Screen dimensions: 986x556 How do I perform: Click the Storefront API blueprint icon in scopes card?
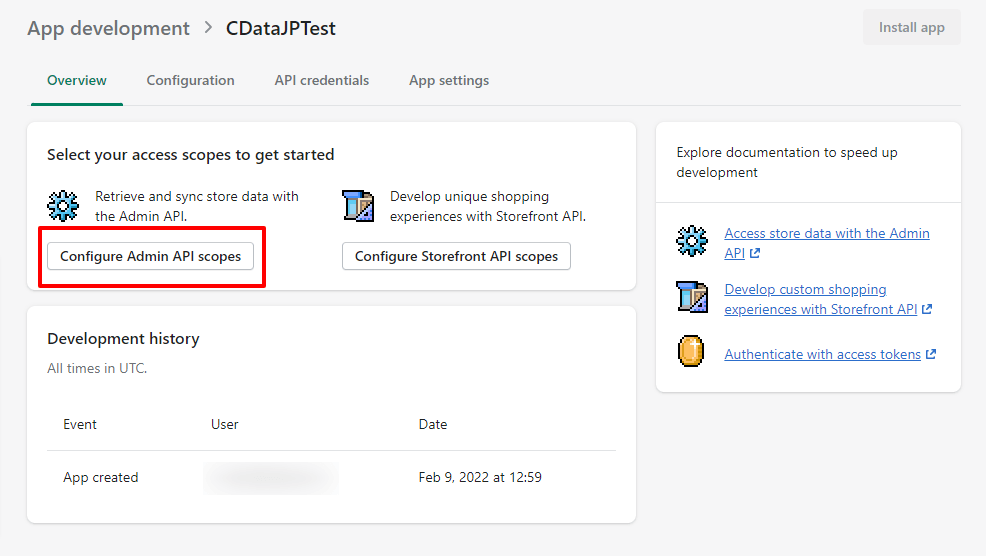[x=357, y=206]
